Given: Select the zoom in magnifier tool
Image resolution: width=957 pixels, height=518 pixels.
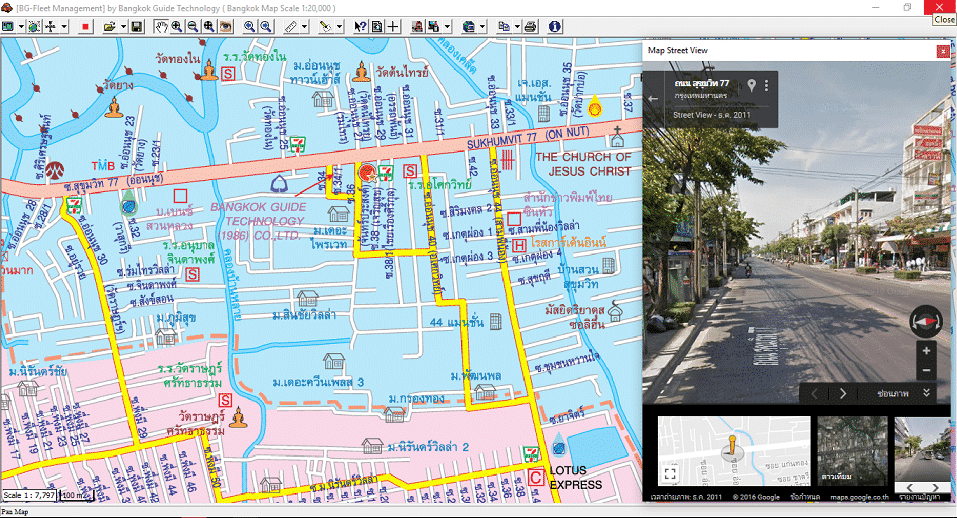Looking at the screenshot, I should [x=176, y=26].
